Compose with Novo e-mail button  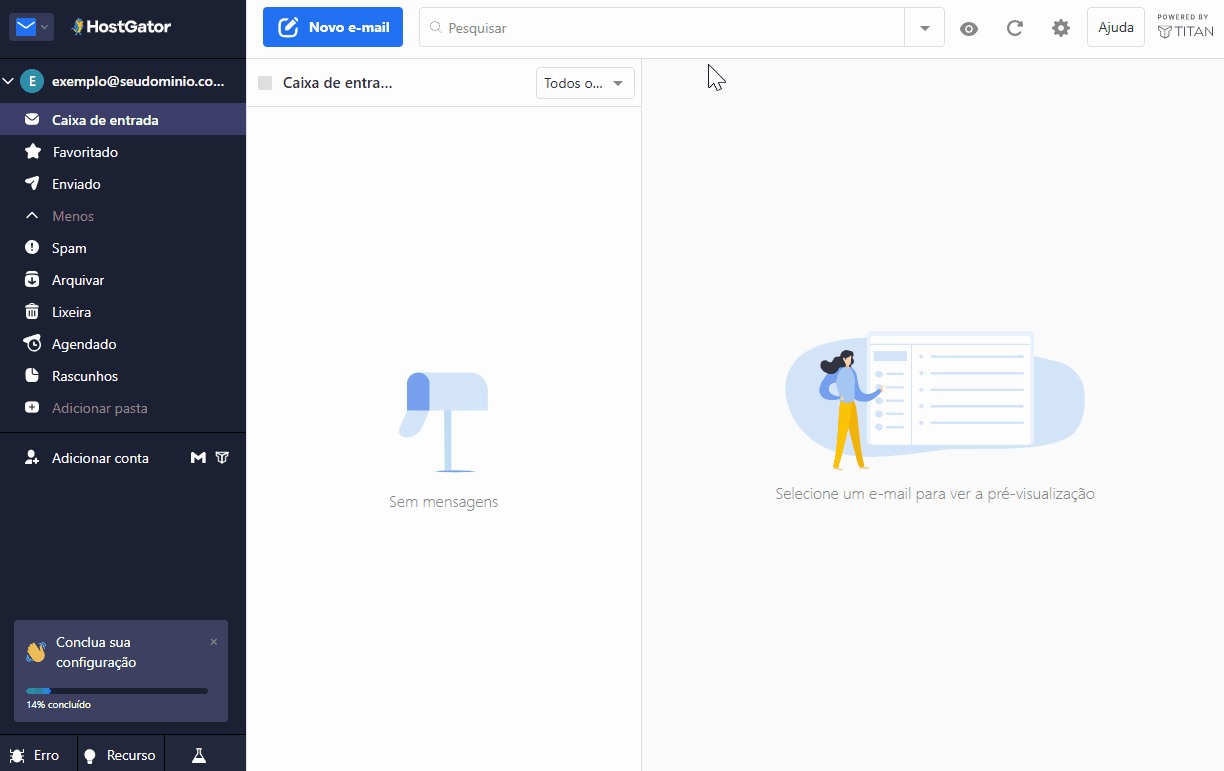click(x=333, y=27)
